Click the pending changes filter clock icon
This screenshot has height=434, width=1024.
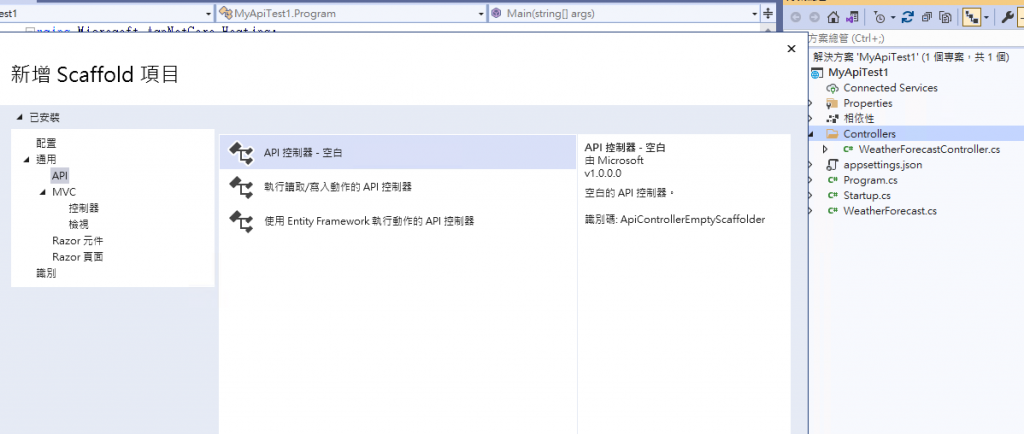(x=879, y=18)
